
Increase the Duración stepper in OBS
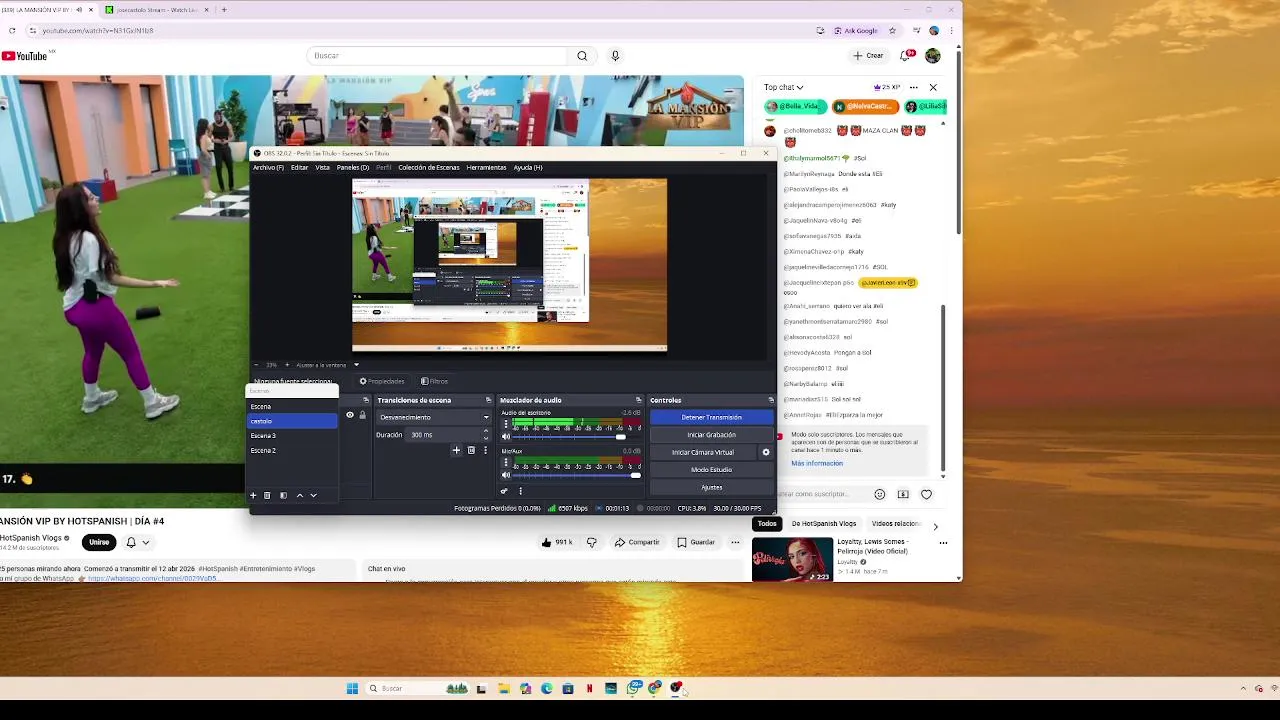(486, 432)
